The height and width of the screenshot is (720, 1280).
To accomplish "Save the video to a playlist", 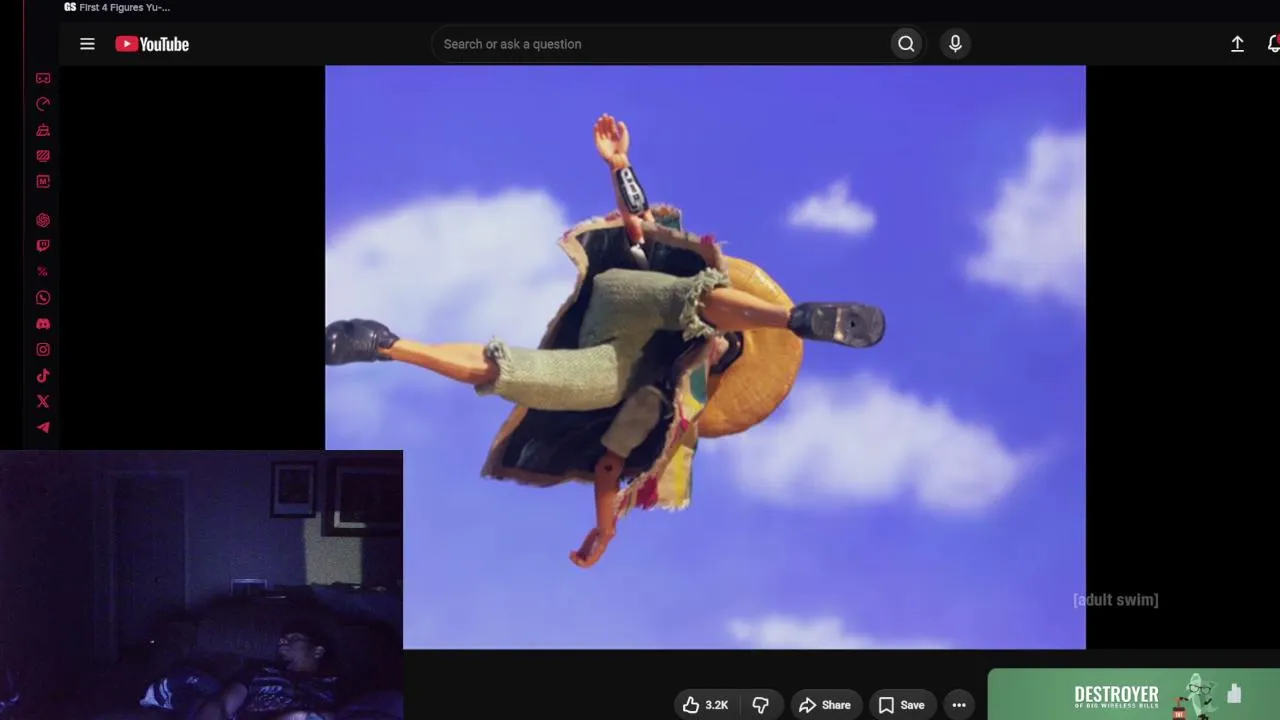I will tap(901, 705).
